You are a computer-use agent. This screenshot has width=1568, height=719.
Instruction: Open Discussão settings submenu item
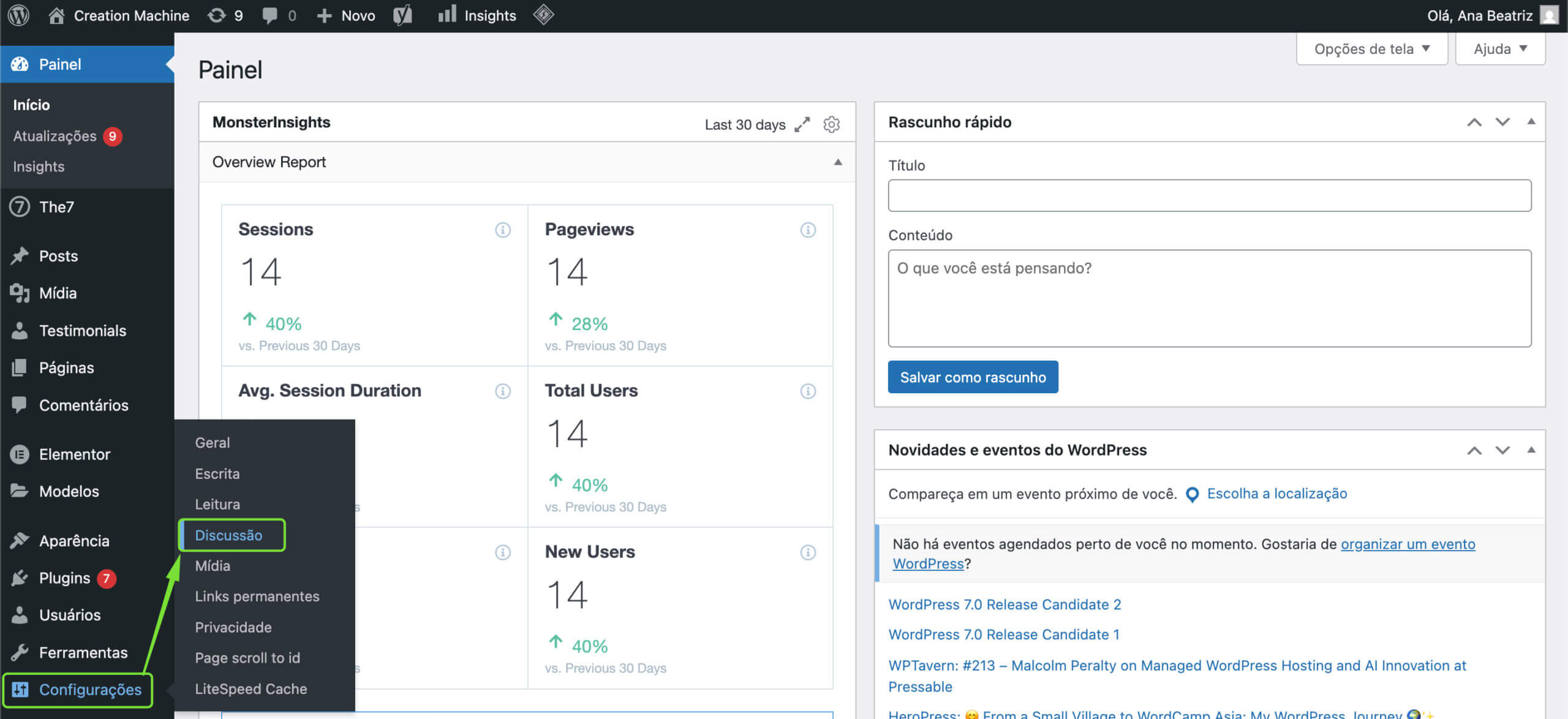(228, 535)
